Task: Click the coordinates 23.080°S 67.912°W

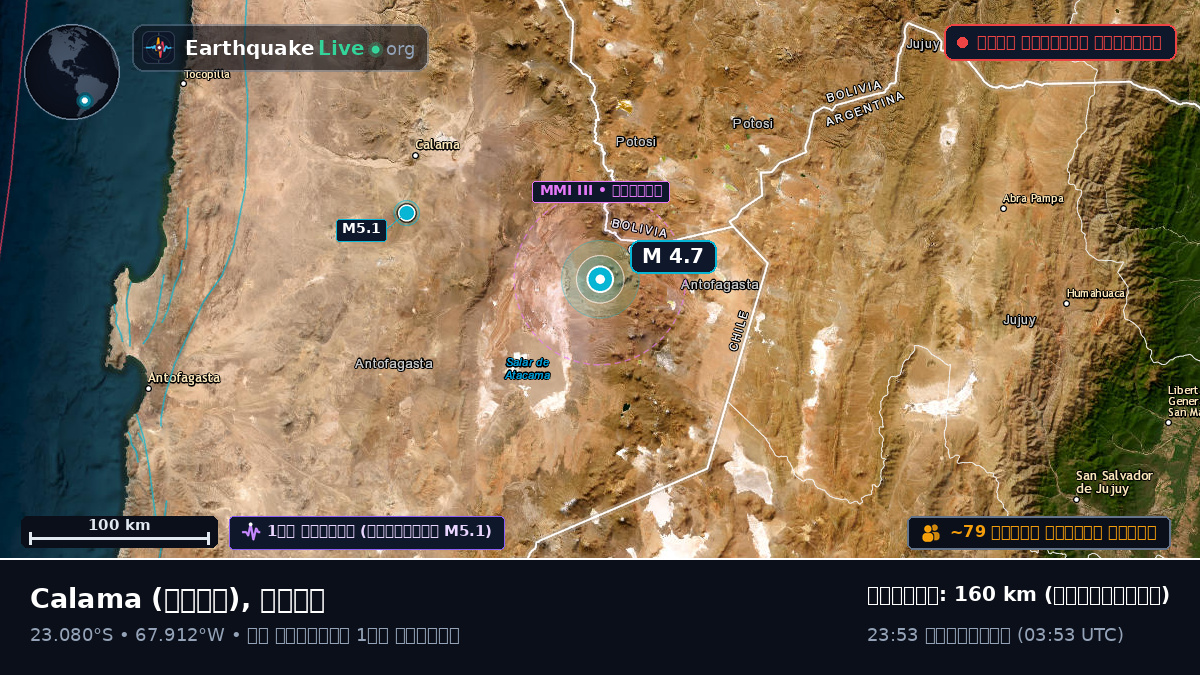Action: pyautogui.click(x=127, y=635)
